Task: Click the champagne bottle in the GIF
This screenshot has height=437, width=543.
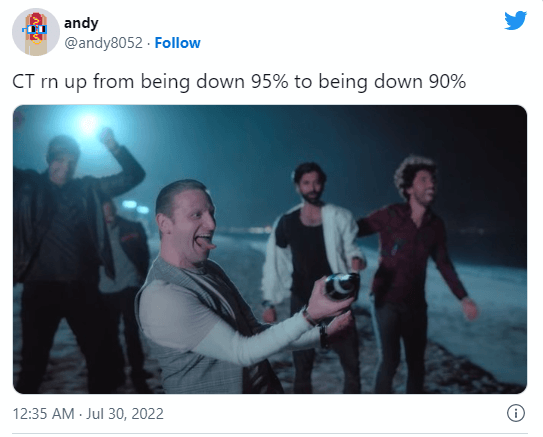Action: (342, 286)
